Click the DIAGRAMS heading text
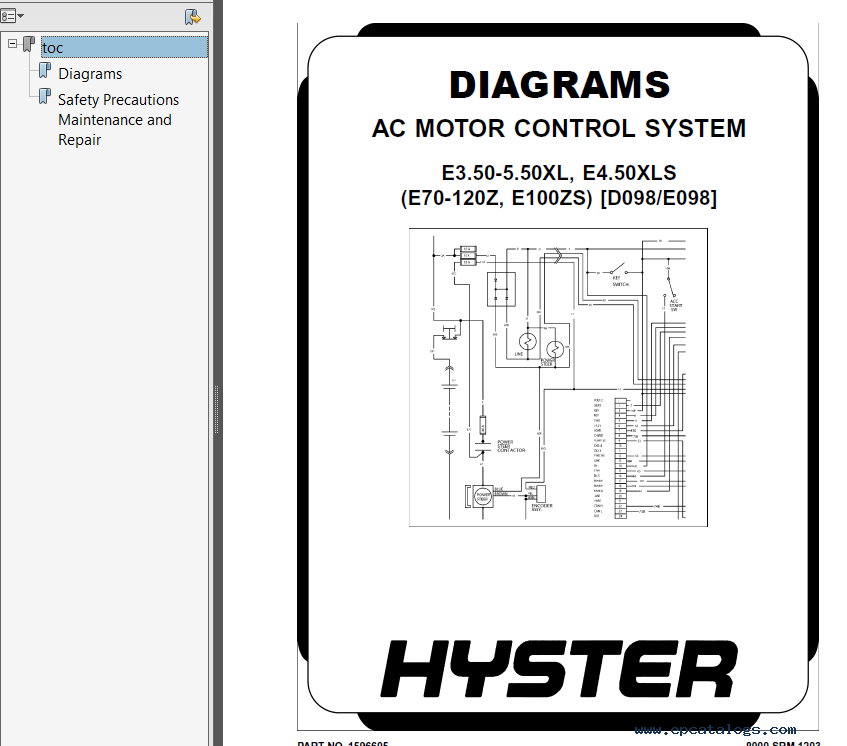The image size is (847, 746). pyautogui.click(x=559, y=85)
